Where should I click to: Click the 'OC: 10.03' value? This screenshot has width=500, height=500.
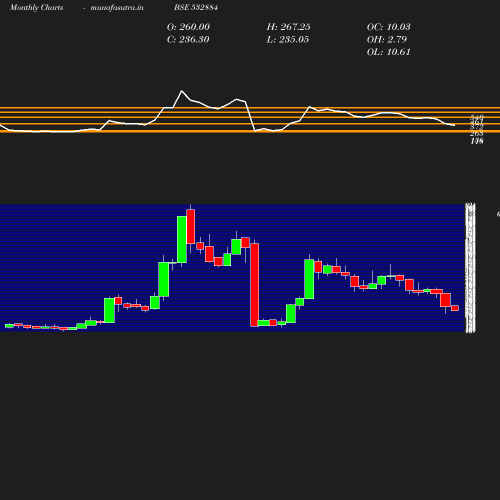pyautogui.click(x=389, y=27)
